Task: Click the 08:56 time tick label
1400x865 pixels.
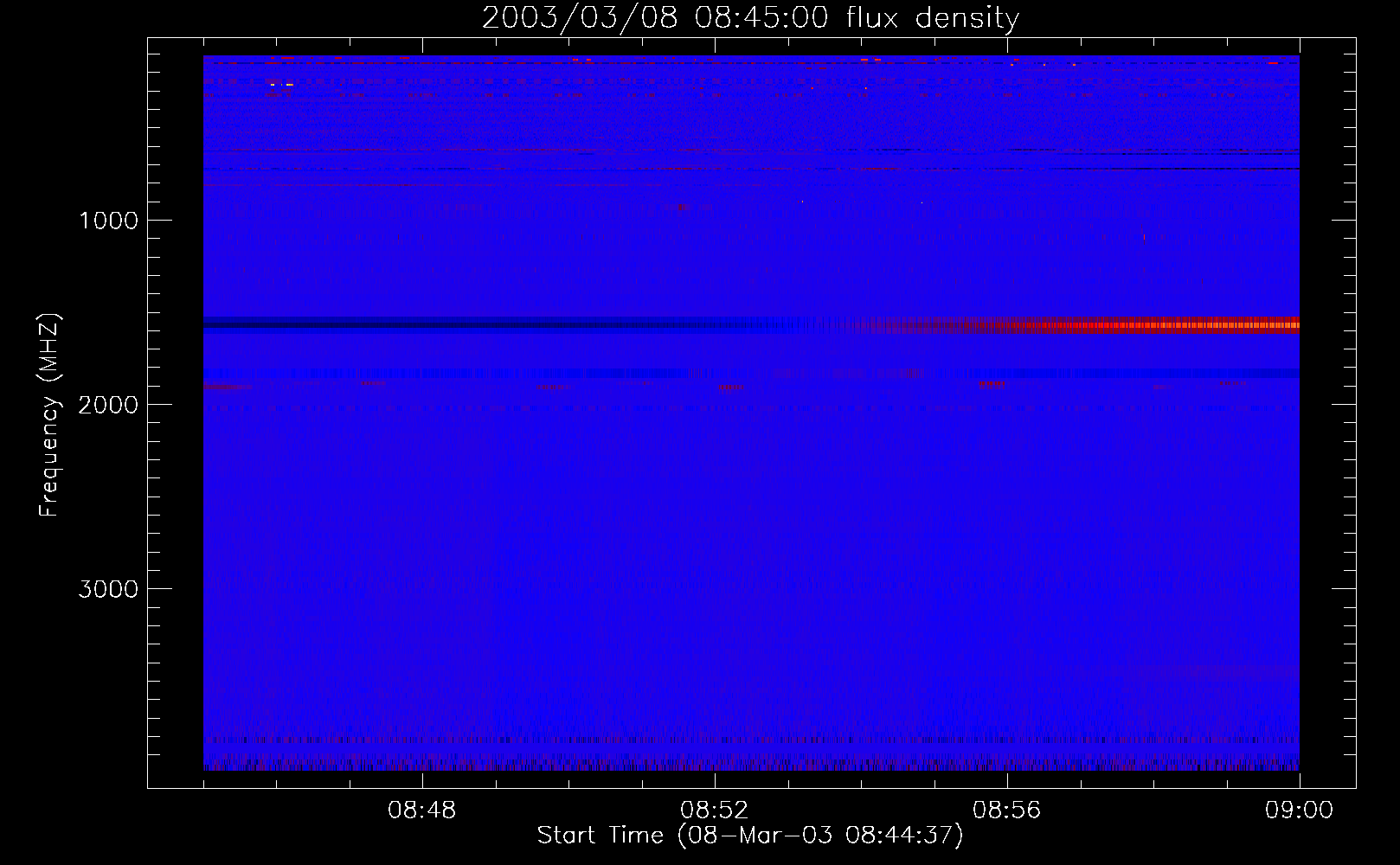Action: pos(1006,811)
